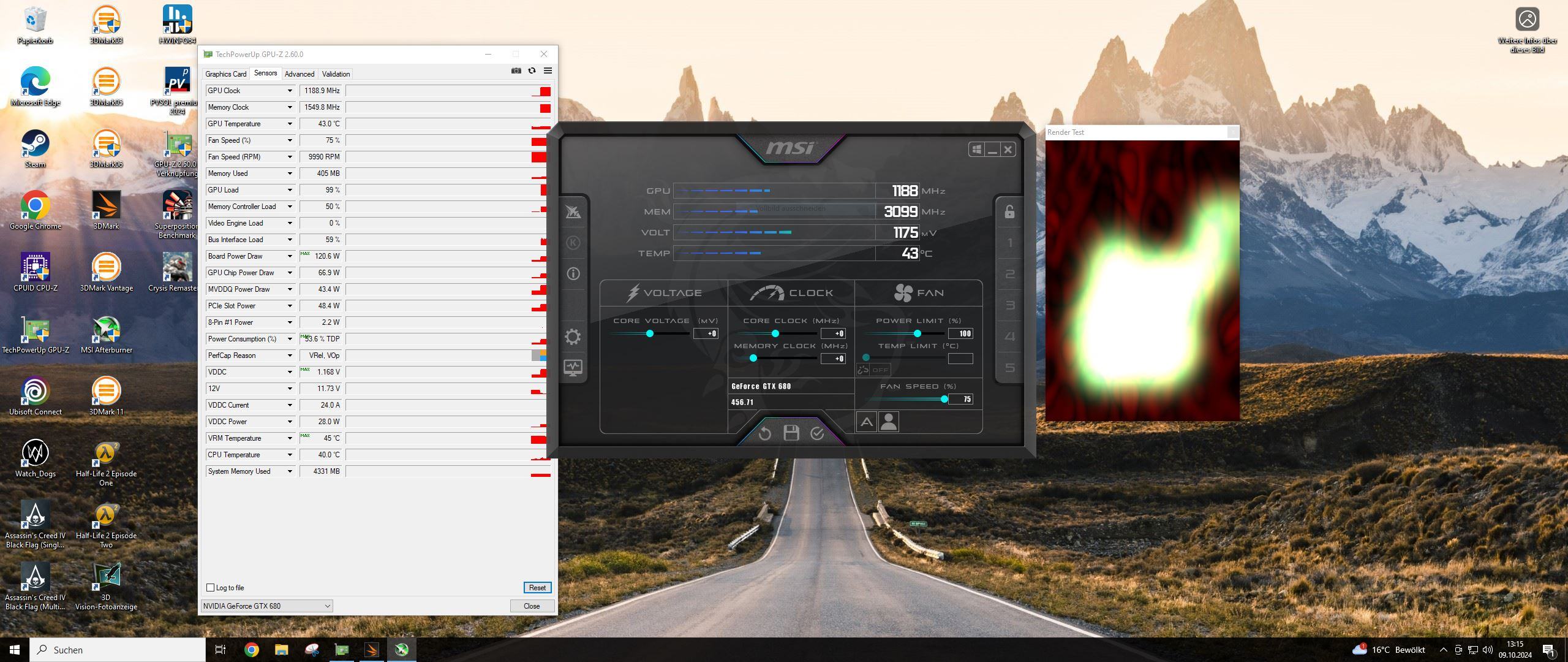The height and width of the screenshot is (662, 1568).
Task: Click the GPU-Z Reset button
Action: tap(537, 588)
